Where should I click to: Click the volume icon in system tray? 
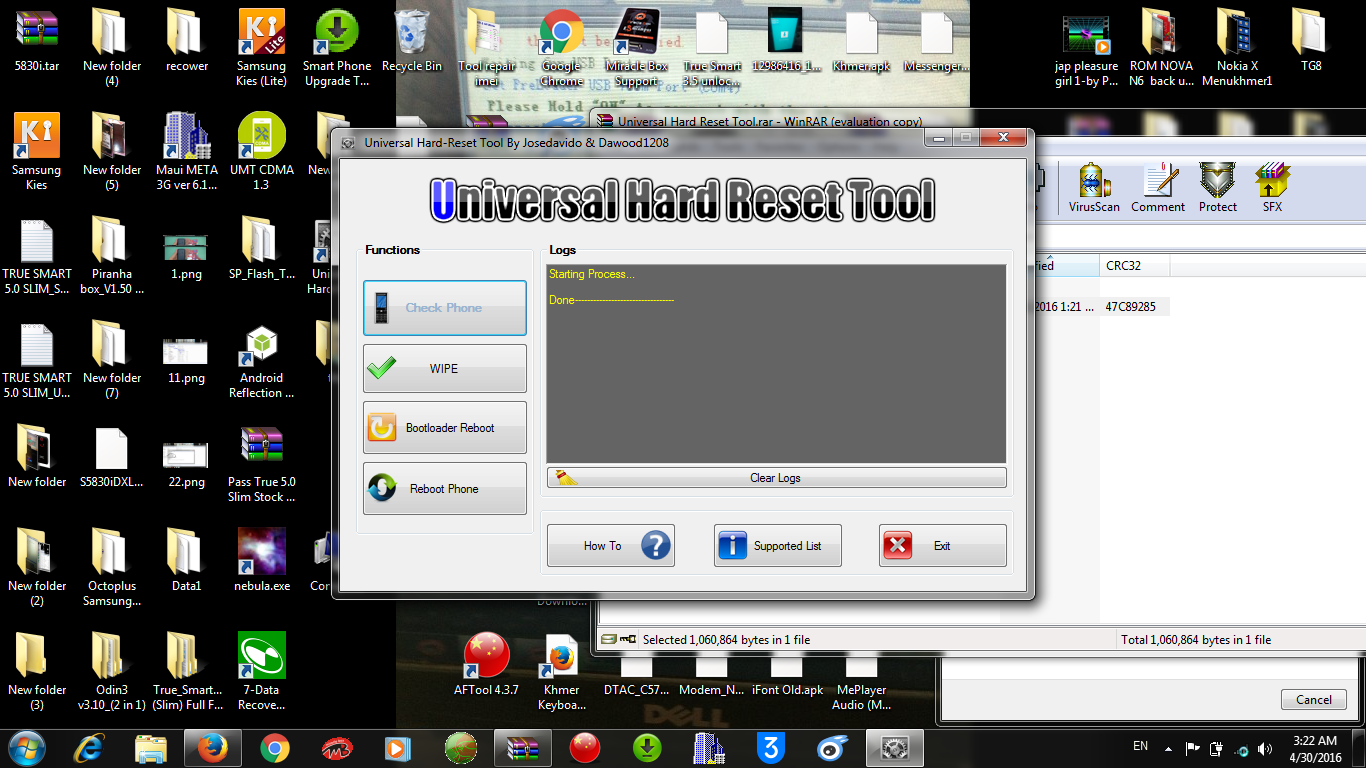pos(1266,749)
